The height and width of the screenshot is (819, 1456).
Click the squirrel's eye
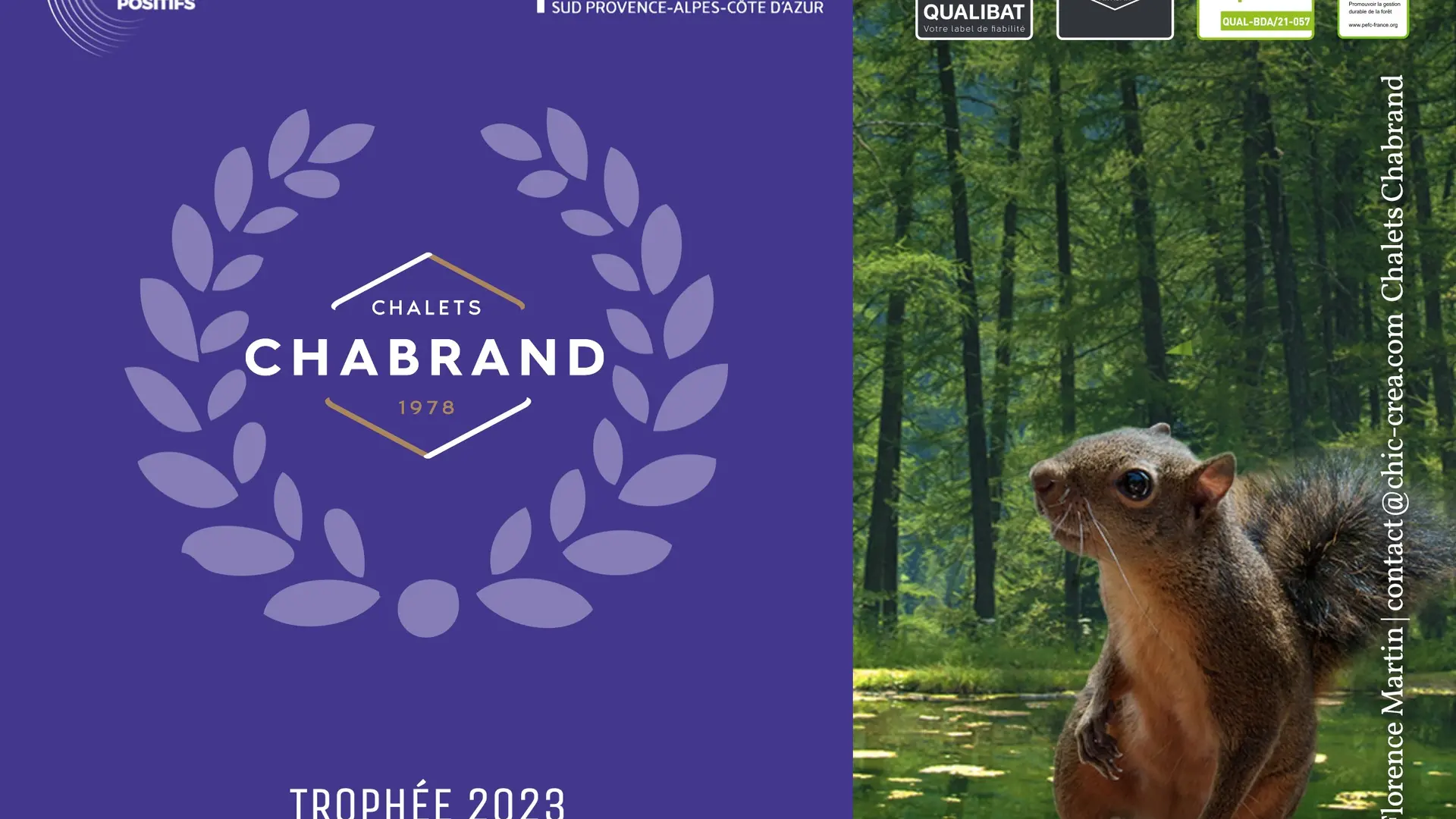[x=1135, y=484]
